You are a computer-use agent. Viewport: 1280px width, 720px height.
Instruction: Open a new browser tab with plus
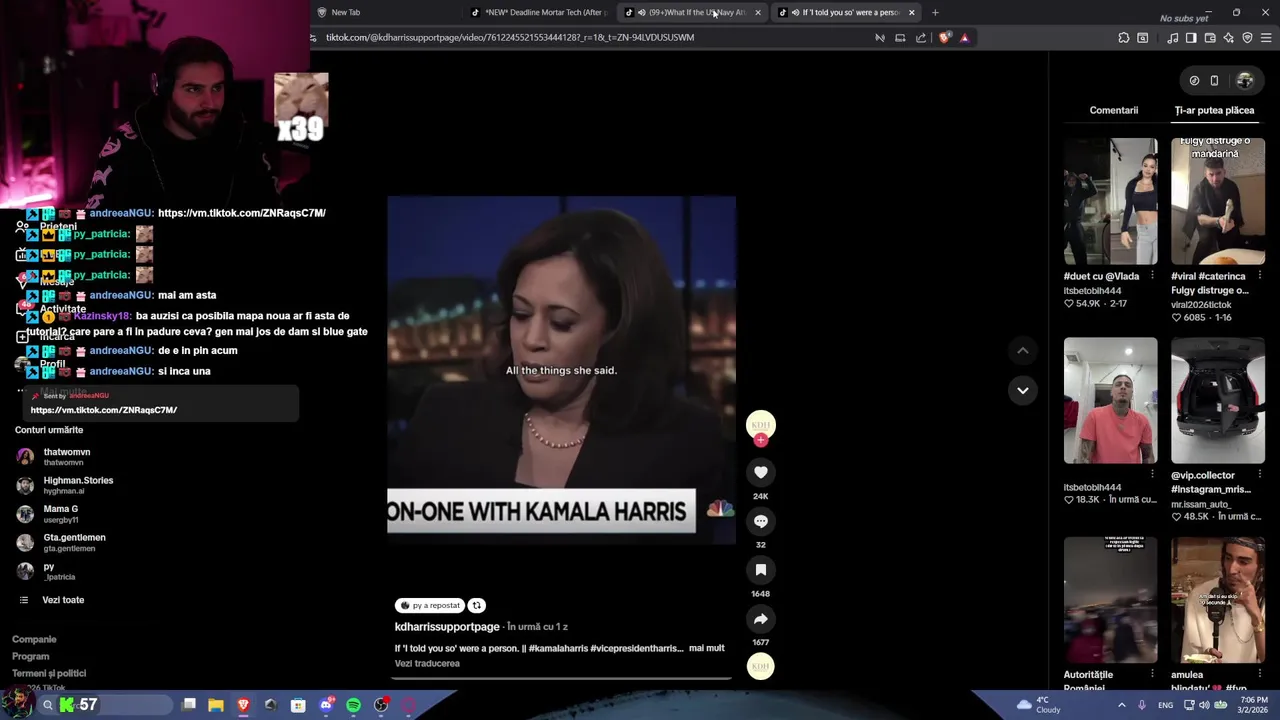pos(935,12)
